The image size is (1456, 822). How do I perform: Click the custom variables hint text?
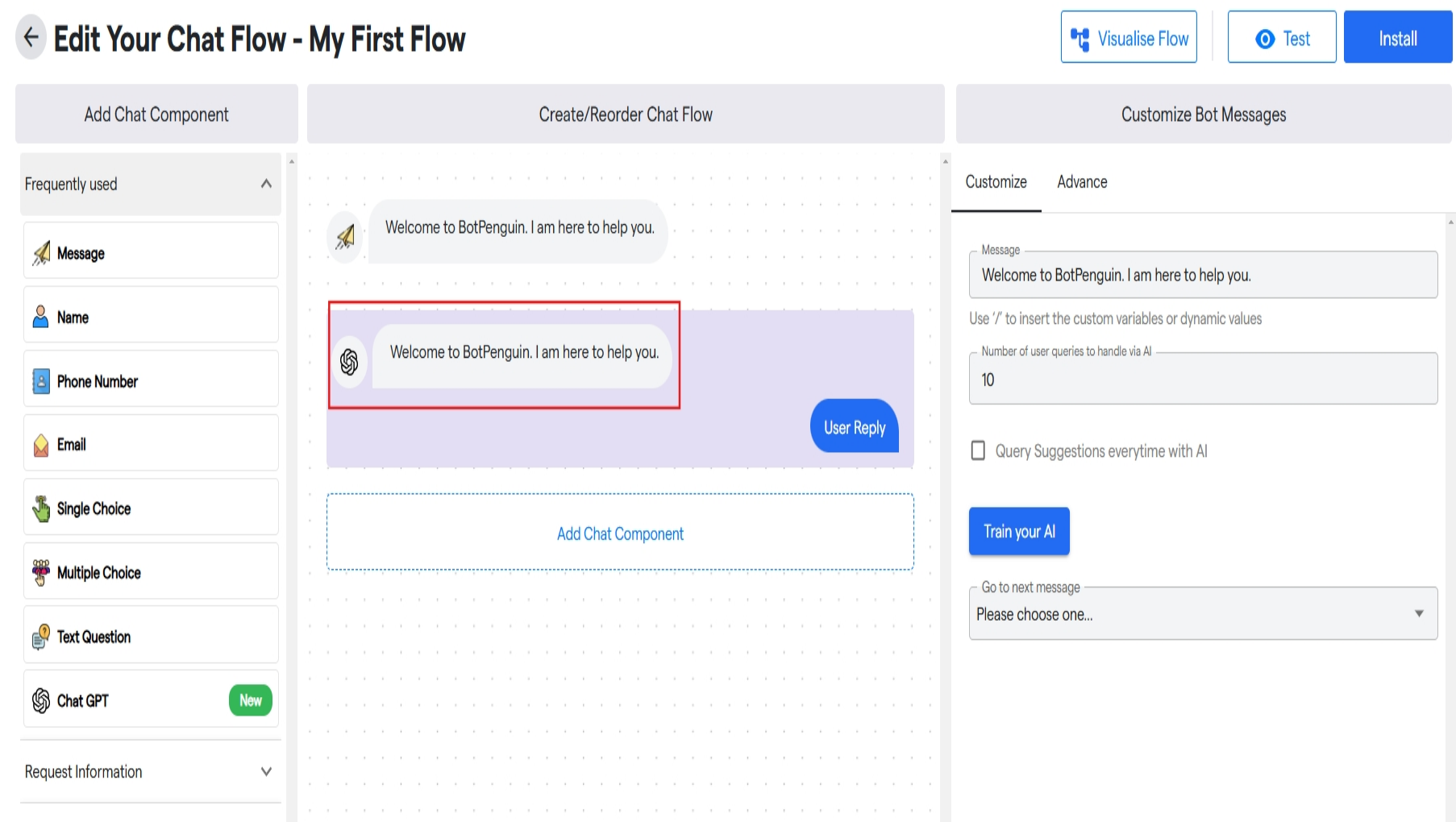1115,318
